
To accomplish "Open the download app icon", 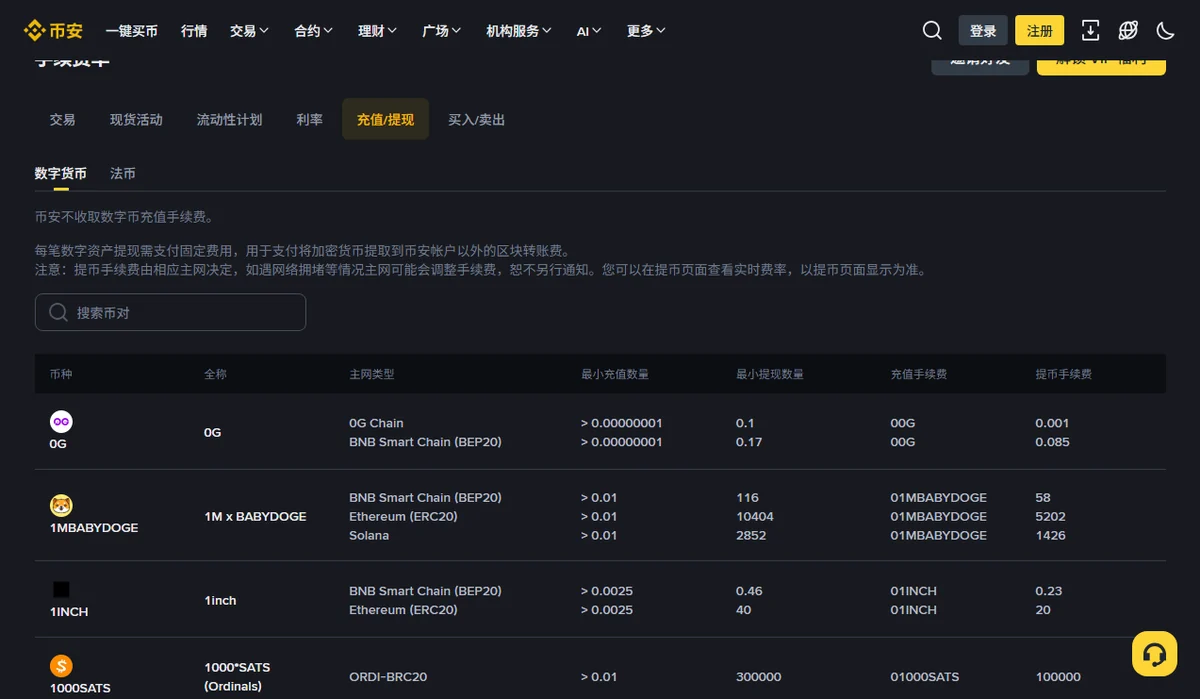I will (1090, 31).
